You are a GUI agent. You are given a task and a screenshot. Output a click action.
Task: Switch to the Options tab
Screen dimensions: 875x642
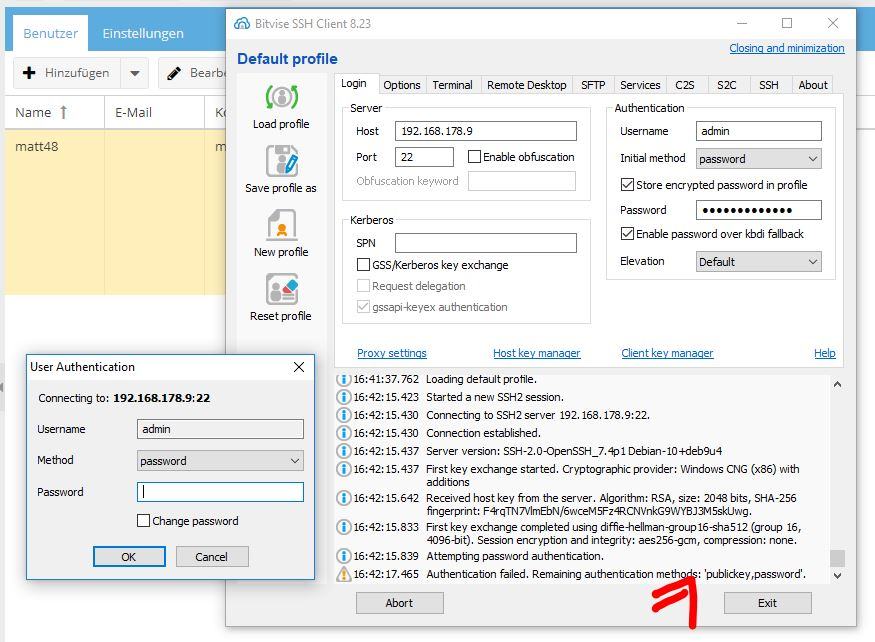(402, 85)
